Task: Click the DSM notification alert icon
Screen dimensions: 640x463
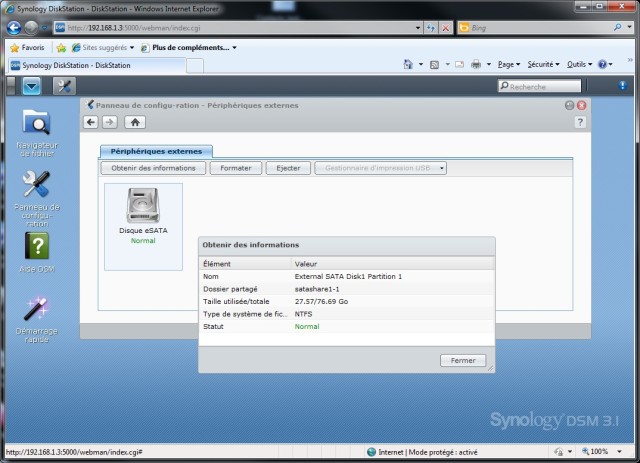Action: (x=622, y=85)
